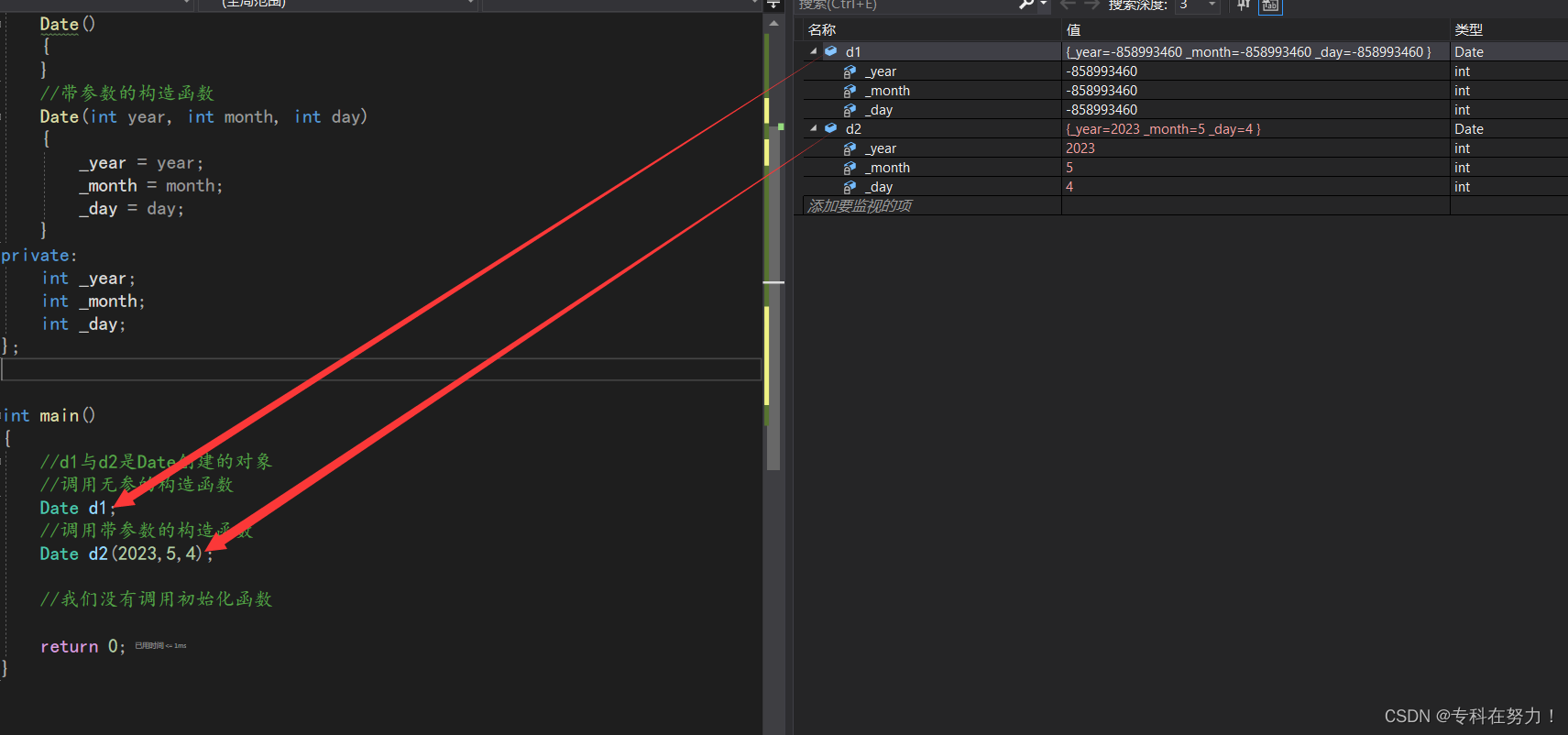Click value 4 of d2 _day
The image size is (1568, 735).
click(x=1069, y=187)
